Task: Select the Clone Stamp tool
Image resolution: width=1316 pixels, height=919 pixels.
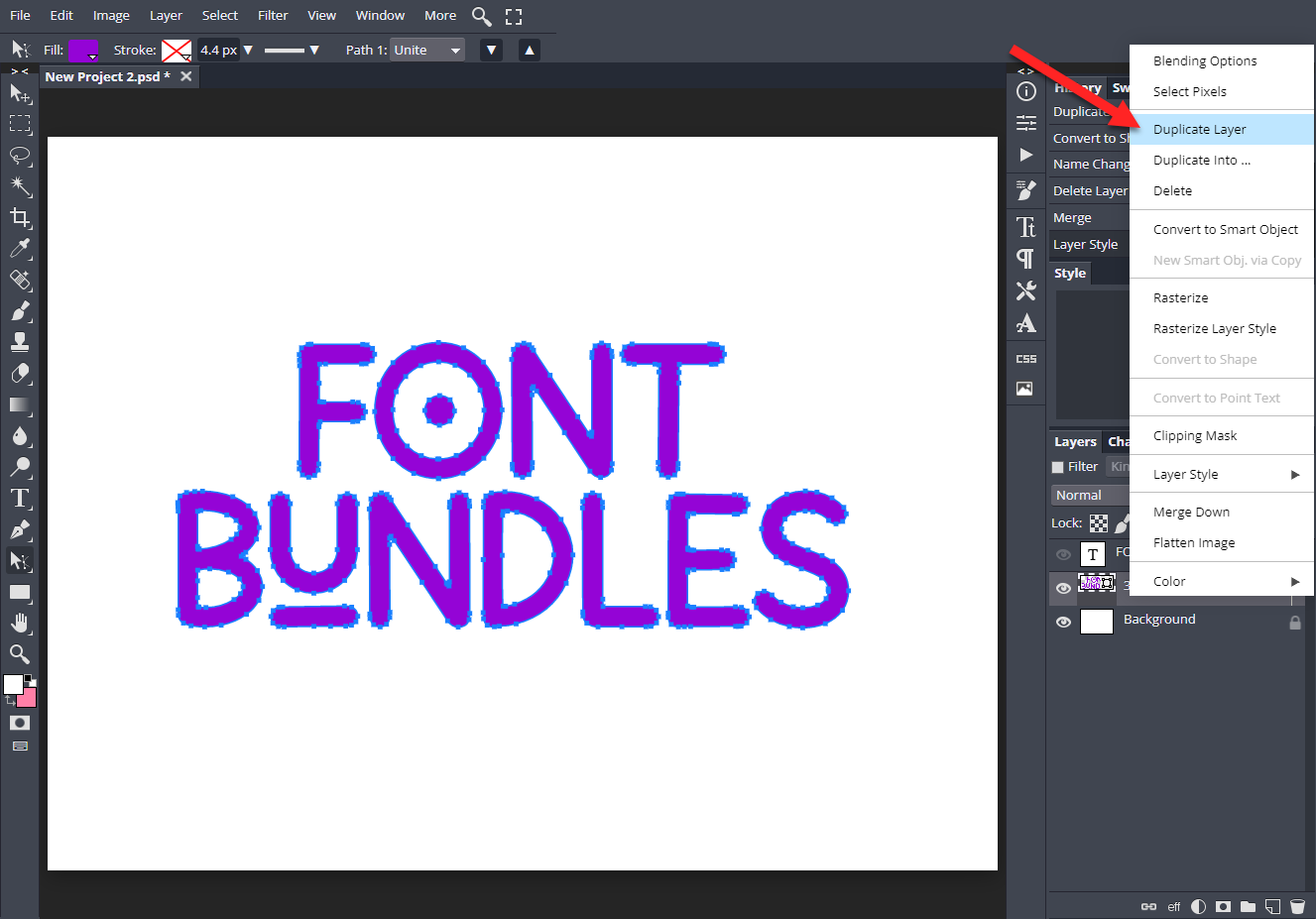Action: (20, 342)
